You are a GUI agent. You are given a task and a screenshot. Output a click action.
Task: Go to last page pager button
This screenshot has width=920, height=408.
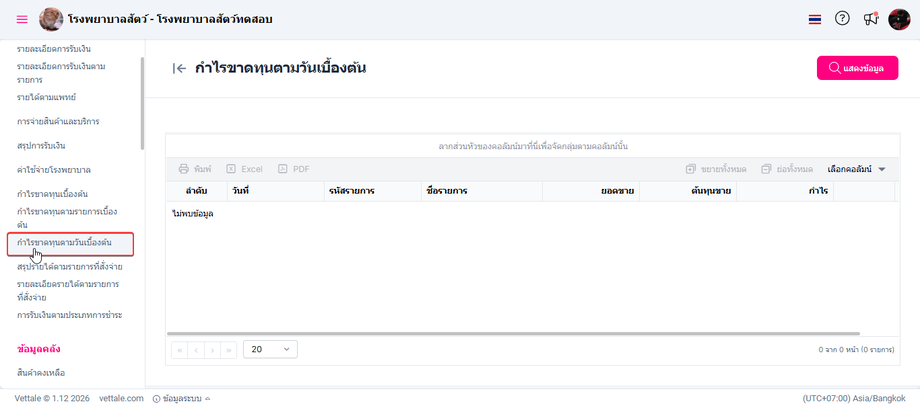coord(228,350)
